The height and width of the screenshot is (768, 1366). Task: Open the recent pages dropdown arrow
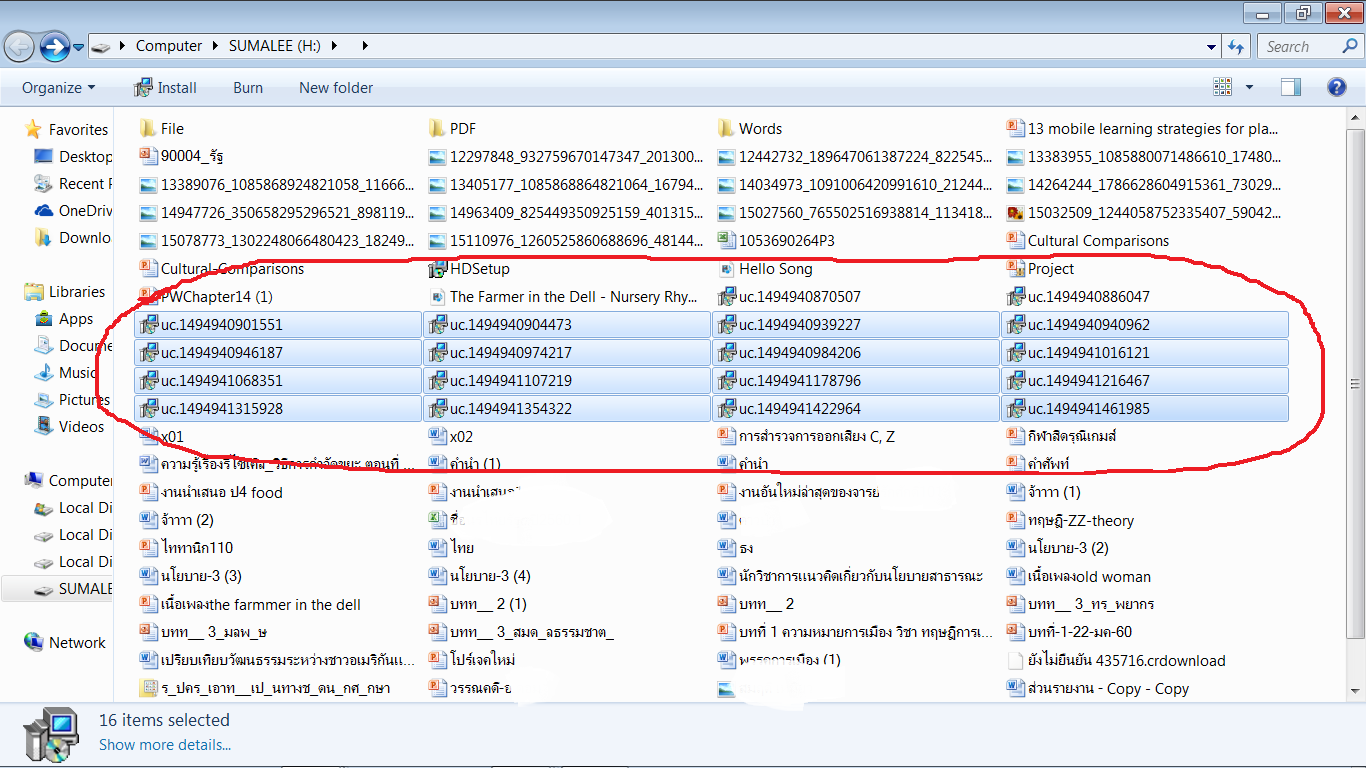pyautogui.click(x=78, y=47)
